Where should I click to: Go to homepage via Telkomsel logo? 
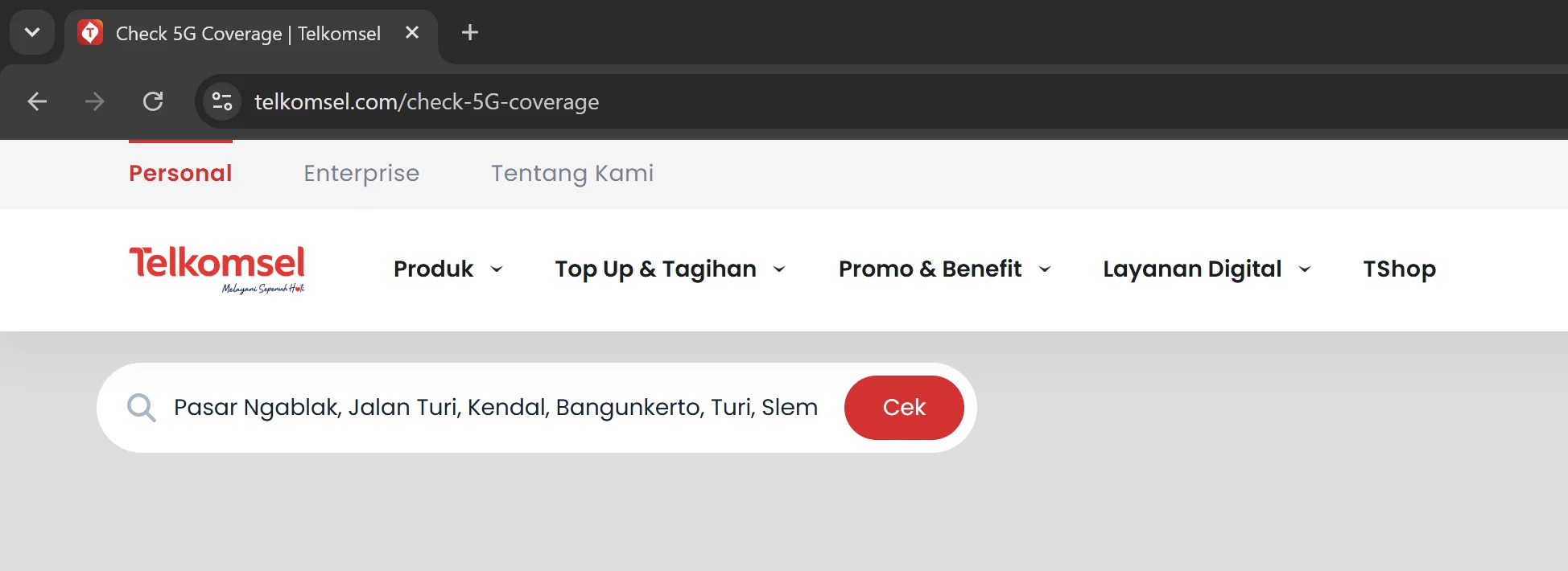point(217,269)
